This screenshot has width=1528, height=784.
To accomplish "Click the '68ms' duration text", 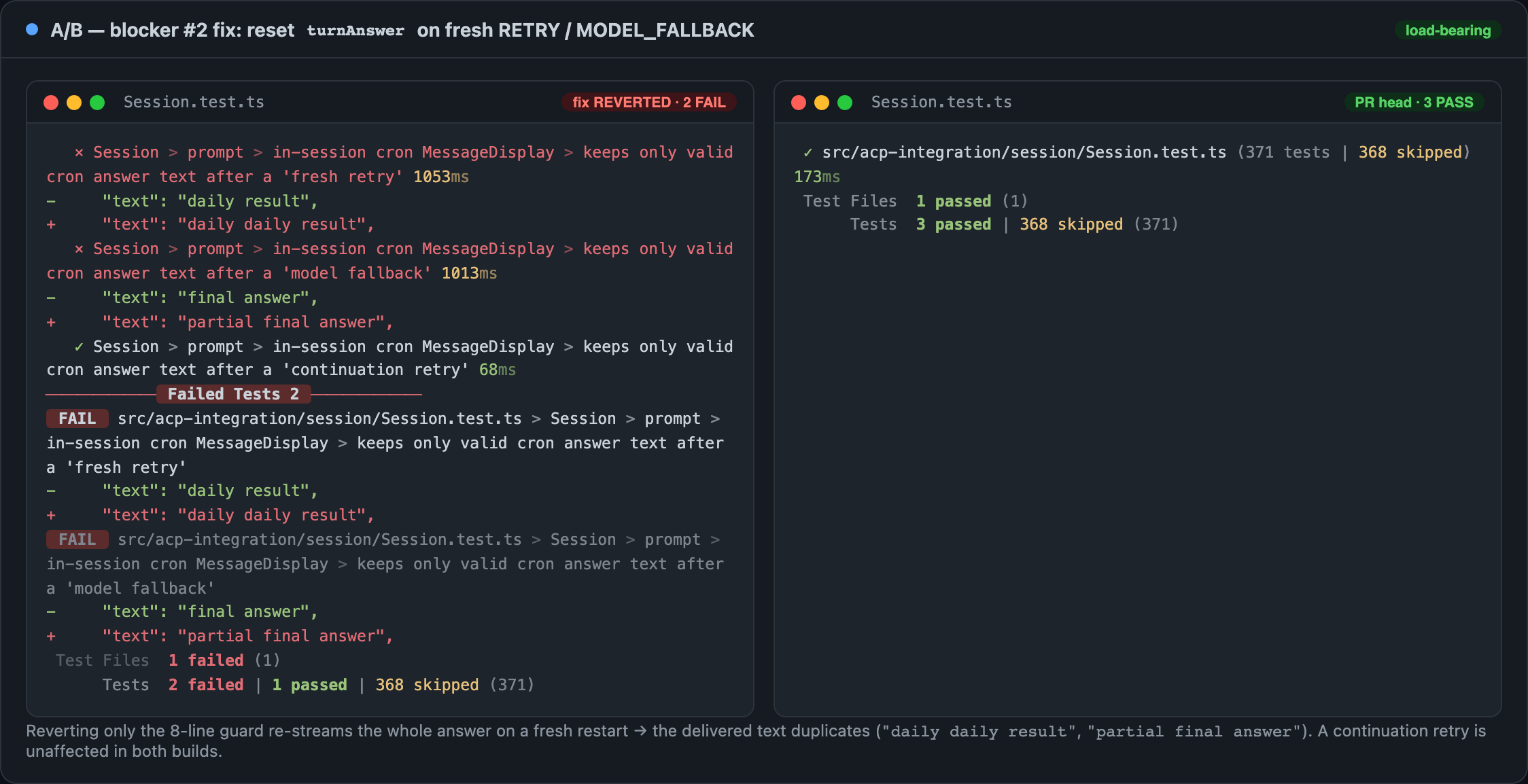I will pos(498,370).
